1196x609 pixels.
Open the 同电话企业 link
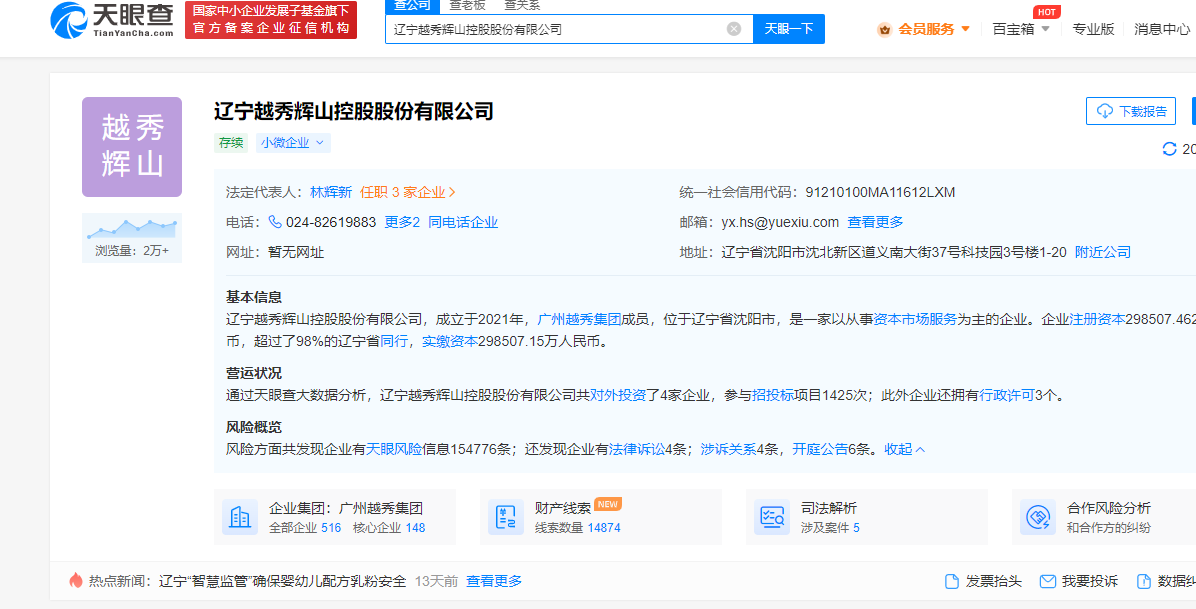(x=463, y=222)
